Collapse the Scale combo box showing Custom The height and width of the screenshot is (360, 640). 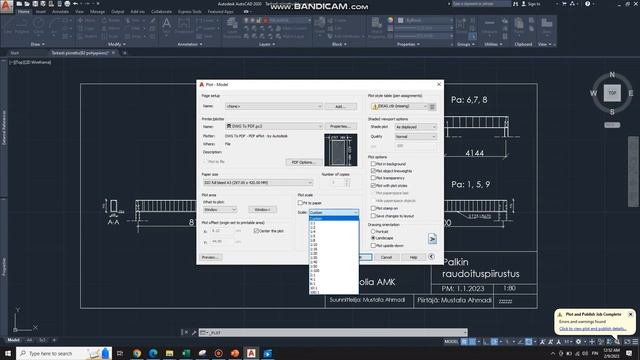334,212
